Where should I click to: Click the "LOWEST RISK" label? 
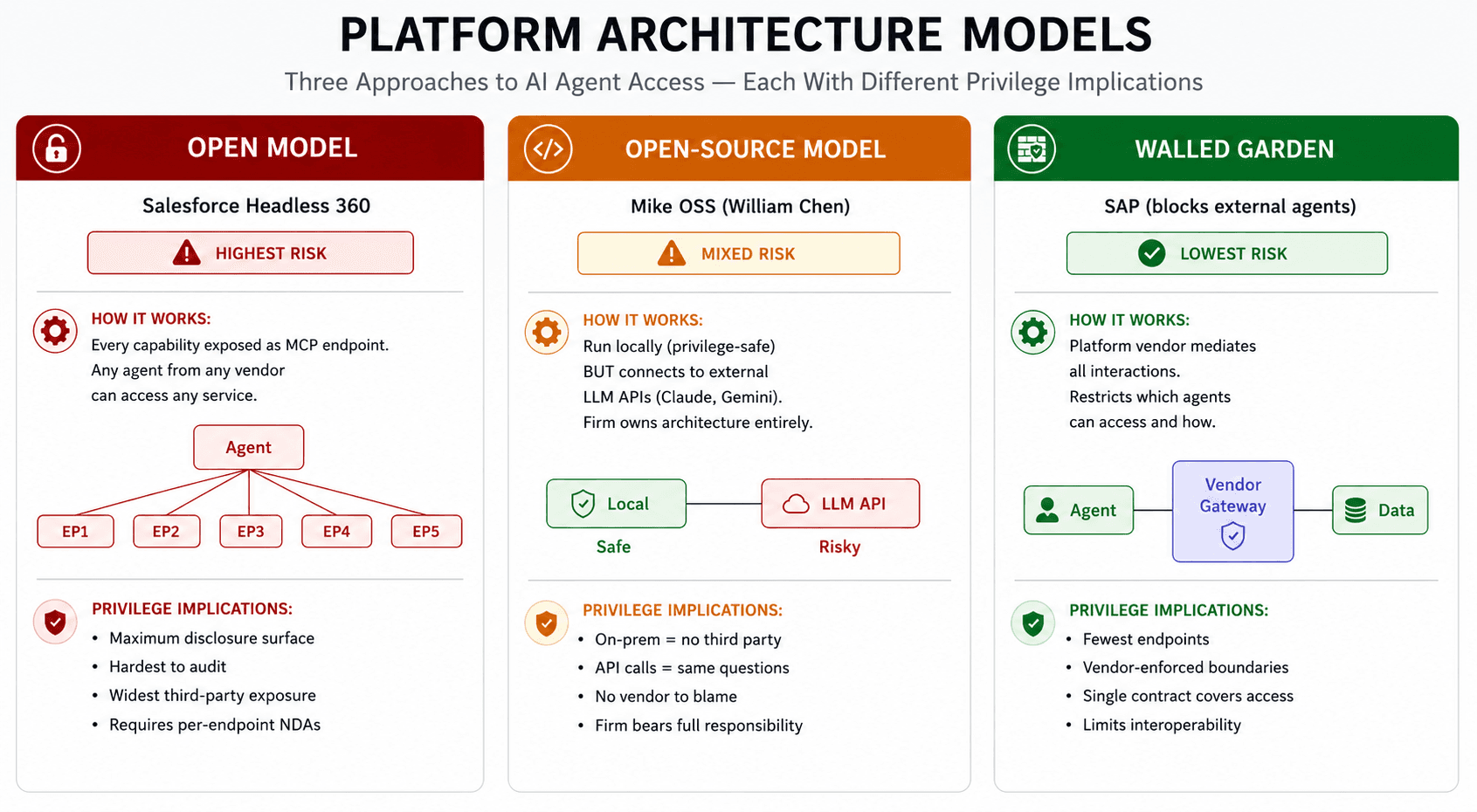click(x=1233, y=254)
